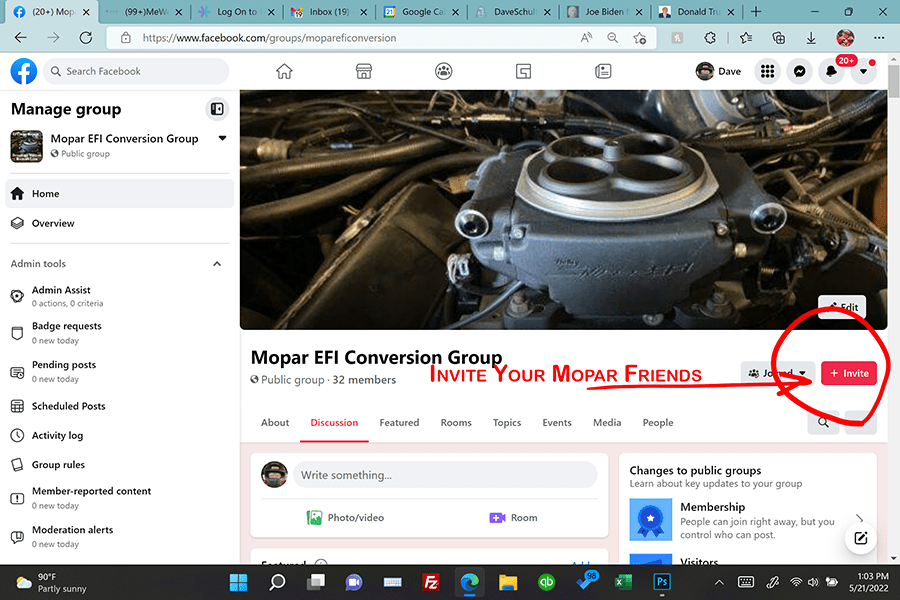Open the account dropdown arrow

[863, 71]
